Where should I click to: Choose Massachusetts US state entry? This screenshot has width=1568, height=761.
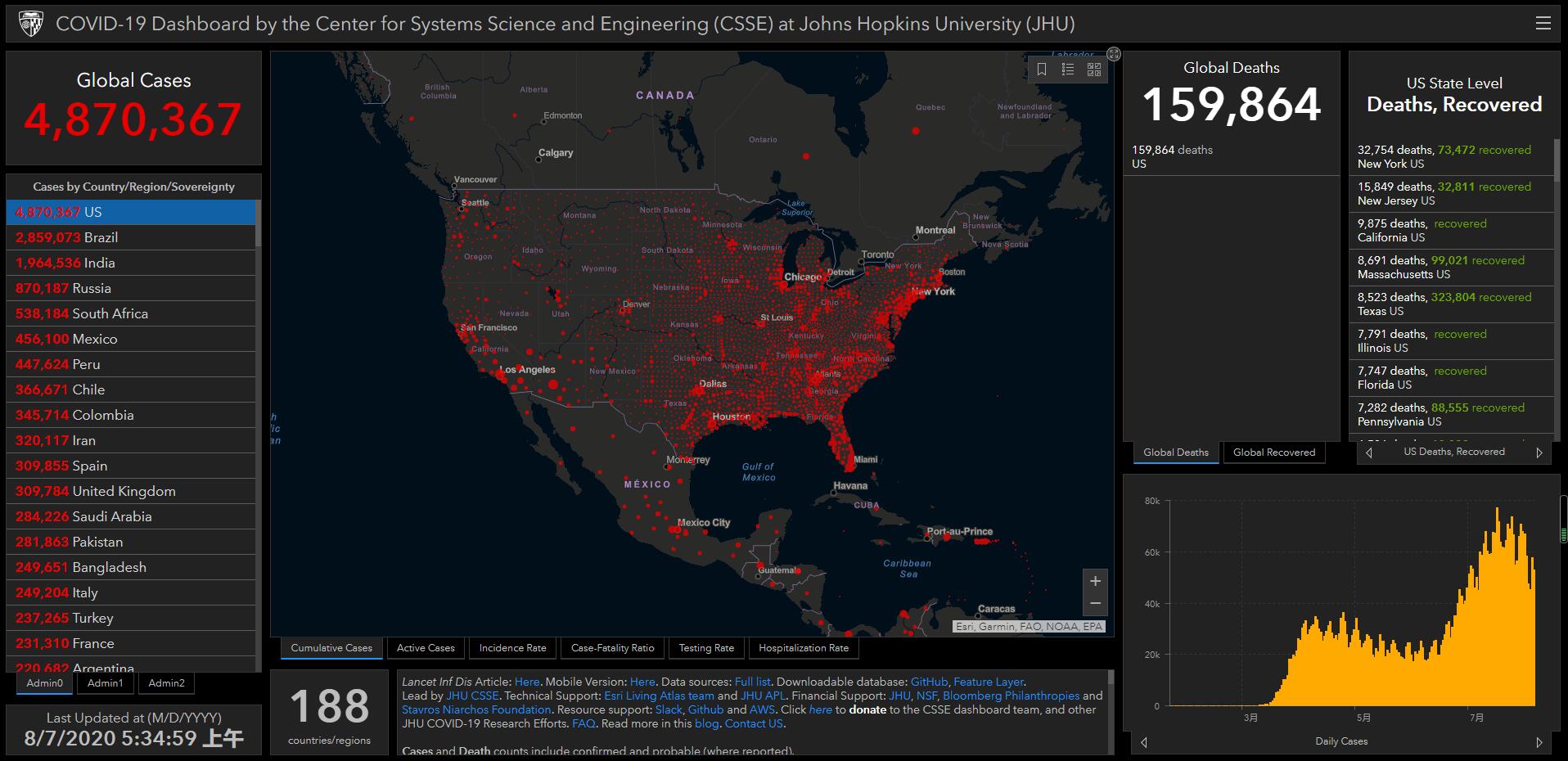pos(1452,267)
